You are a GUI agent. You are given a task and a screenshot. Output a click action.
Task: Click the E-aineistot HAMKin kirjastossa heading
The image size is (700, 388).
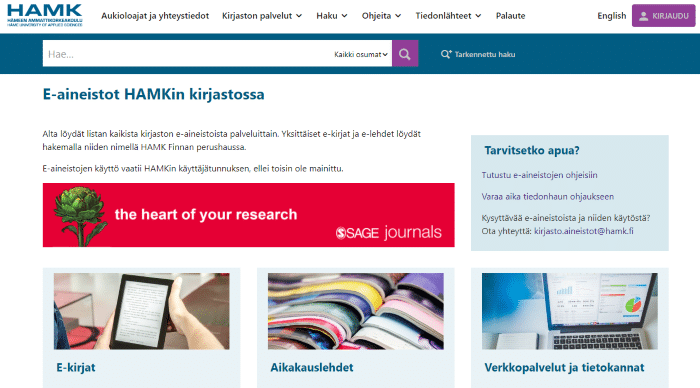click(x=154, y=94)
